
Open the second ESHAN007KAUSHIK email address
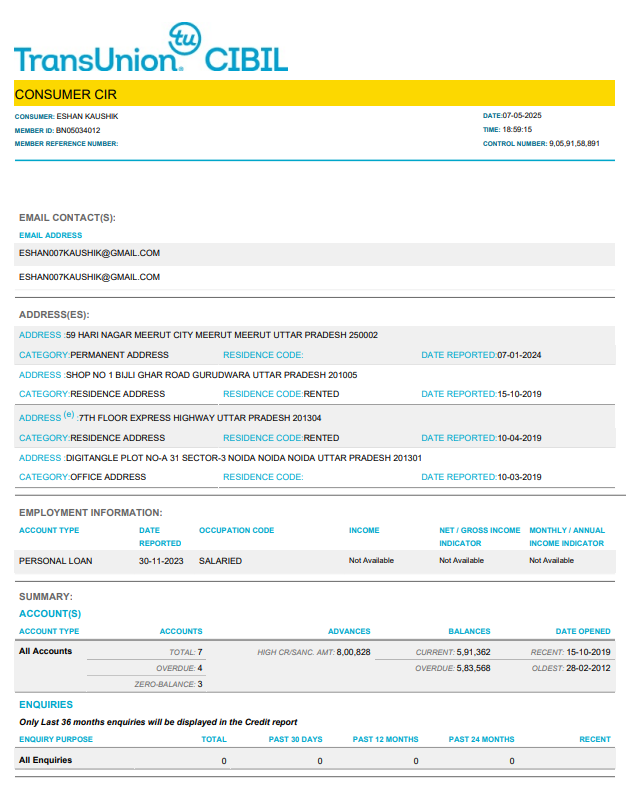89,277
